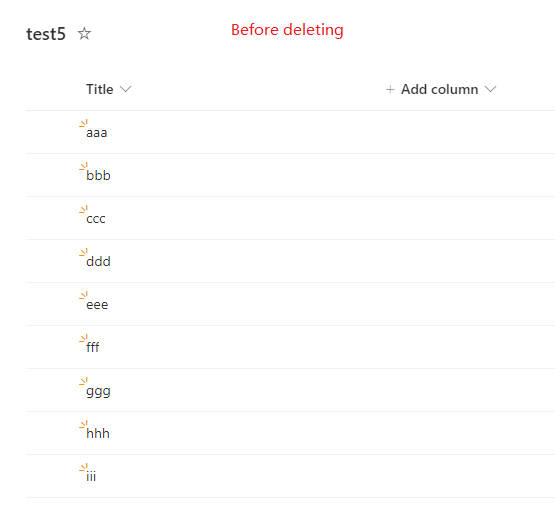Favorite the test5 list with the star icon

pyautogui.click(x=84, y=34)
